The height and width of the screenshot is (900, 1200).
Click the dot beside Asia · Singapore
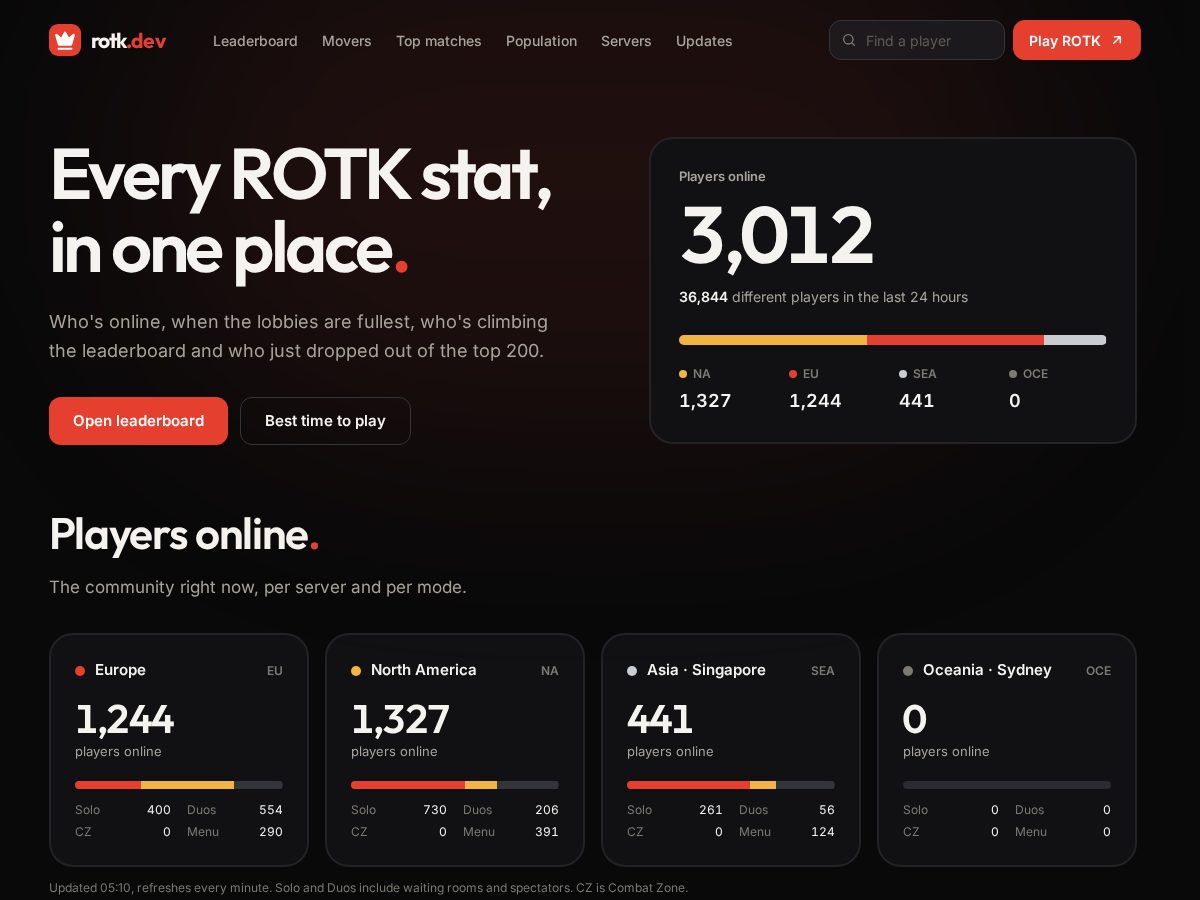click(632, 671)
